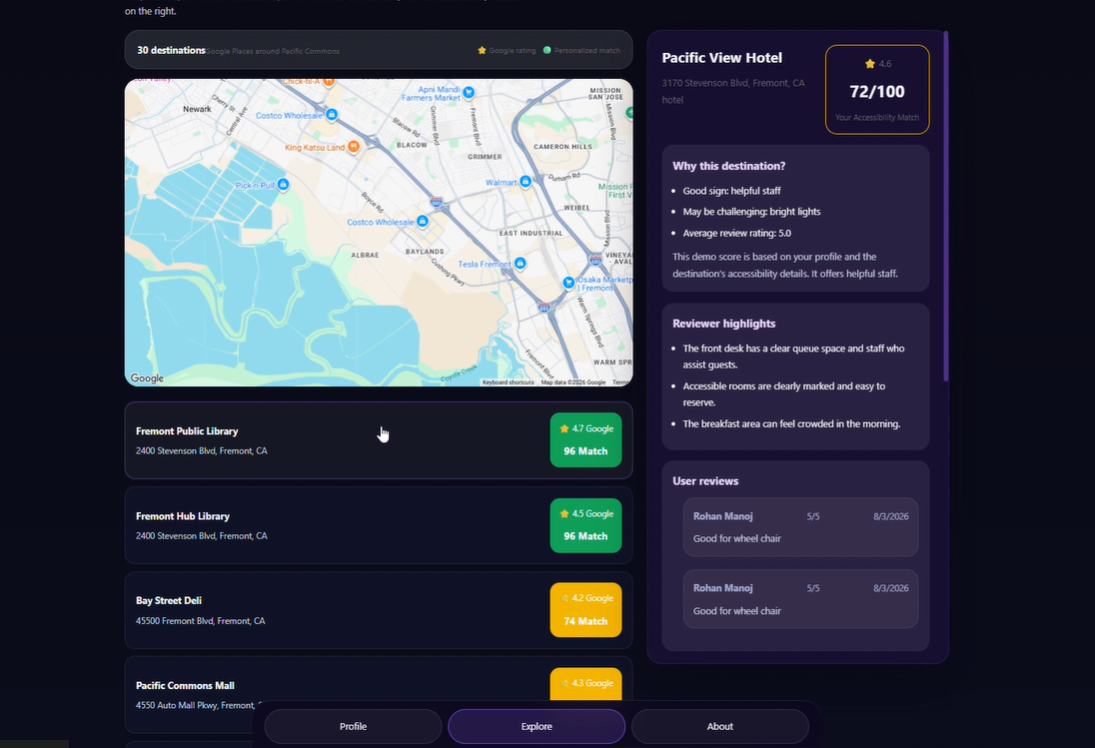Click Apni Mandi Farmers Market pin
This screenshot has width=1095, height=748.
pos(469,91)
